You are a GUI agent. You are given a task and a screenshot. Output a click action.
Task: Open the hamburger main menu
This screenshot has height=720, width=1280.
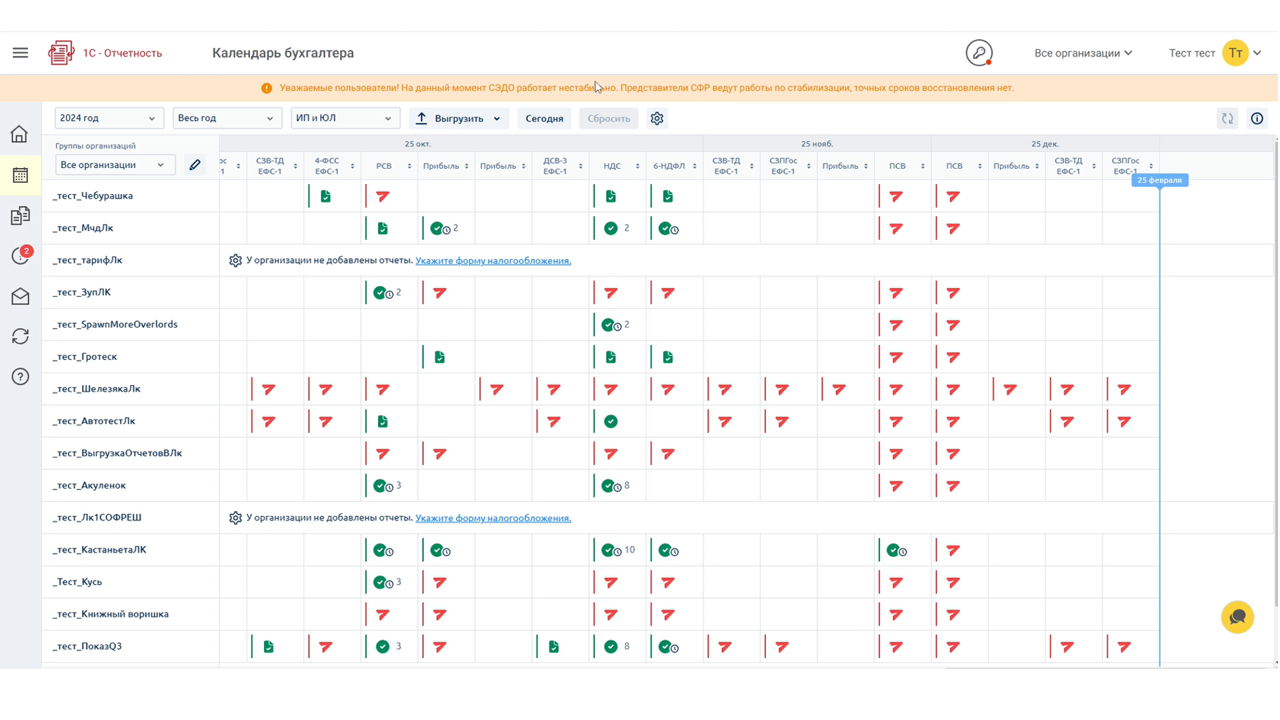point(20,53)
